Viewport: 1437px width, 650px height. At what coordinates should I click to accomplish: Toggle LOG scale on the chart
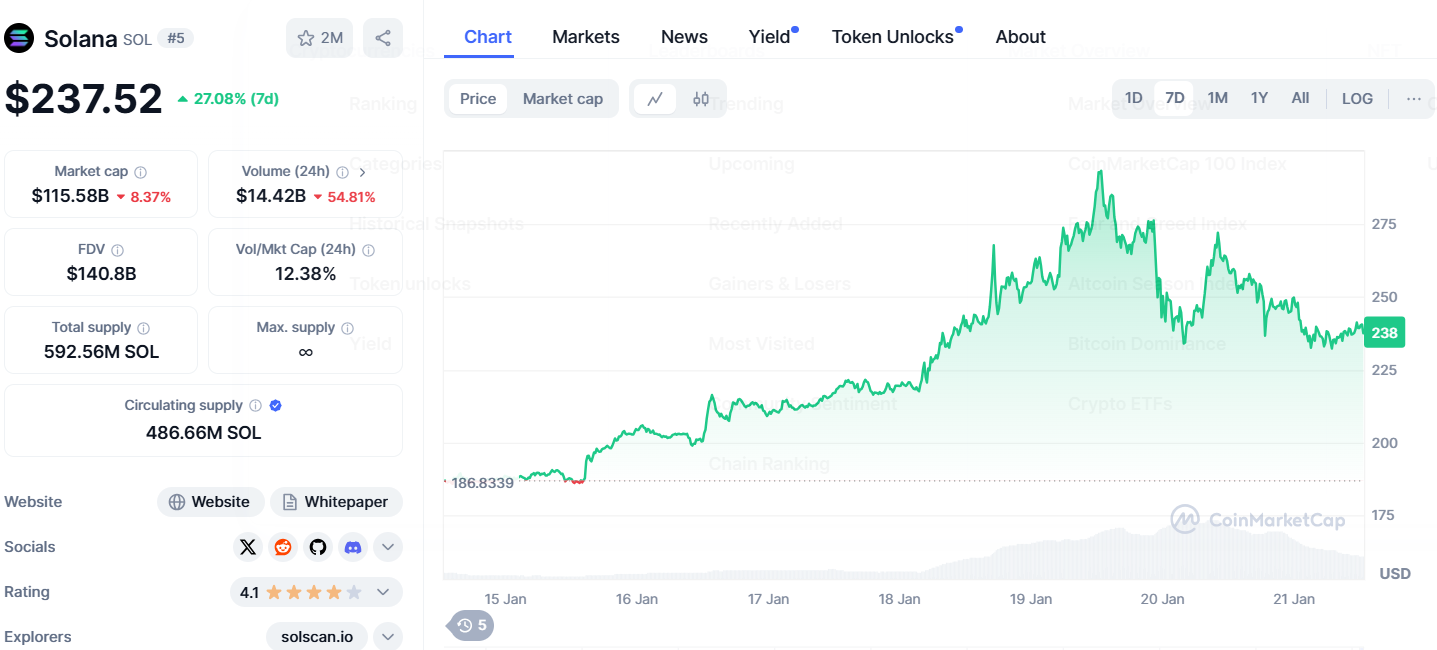1357,98
